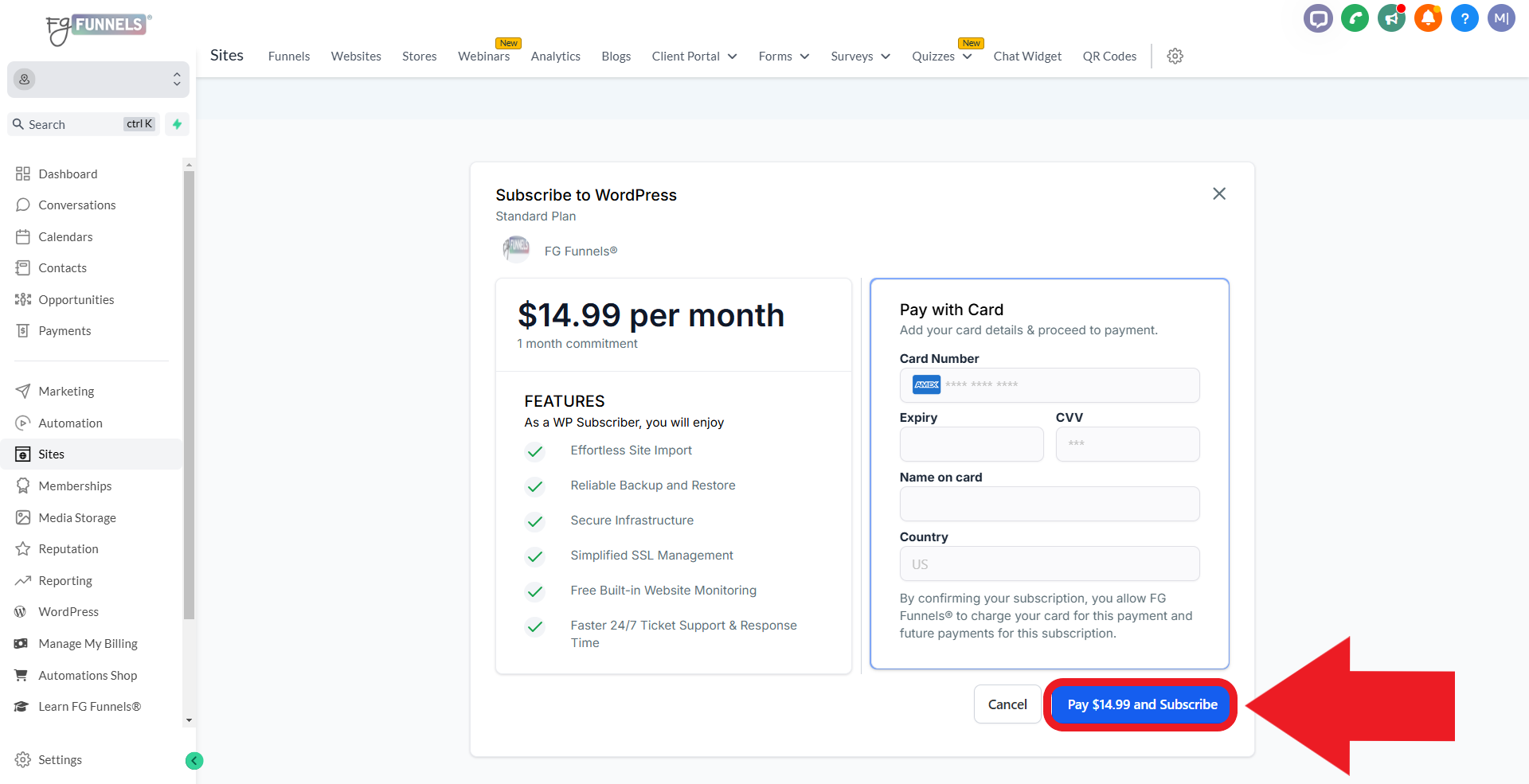
Task: Click the sidebar scrollbar up arrow
Action: 189,165
